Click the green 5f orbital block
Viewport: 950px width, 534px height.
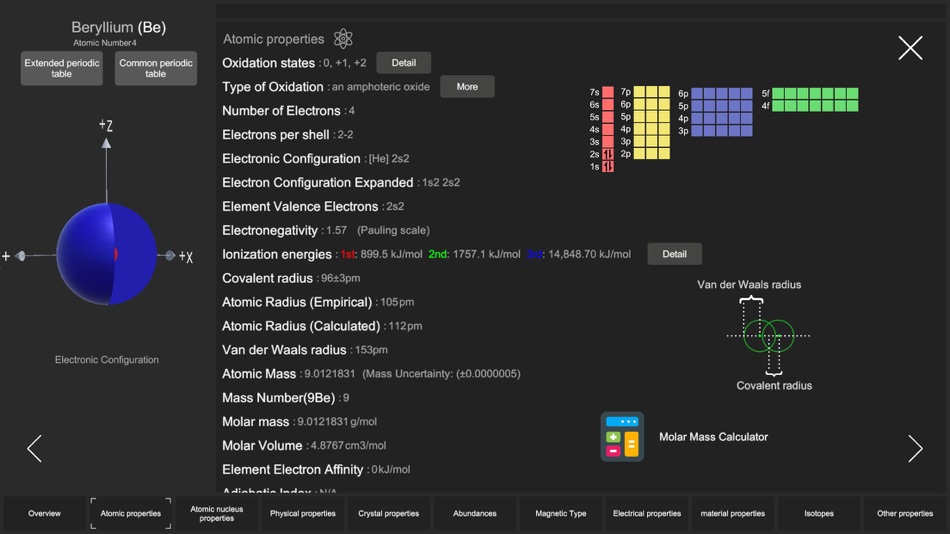click(x=815, y=93)
